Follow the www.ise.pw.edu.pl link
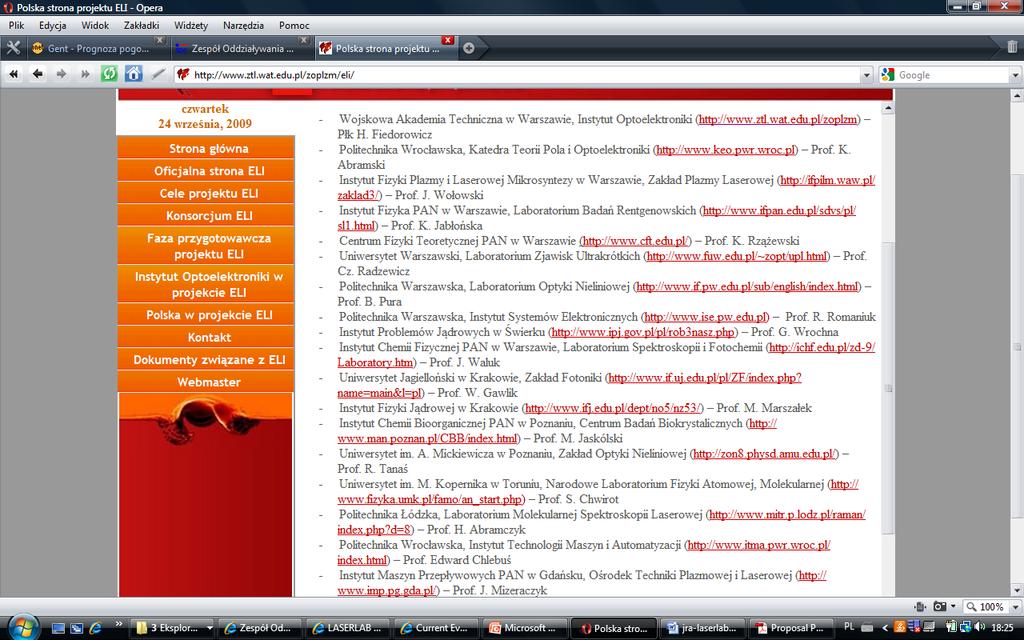1024x640 pixels. point(706,317)
